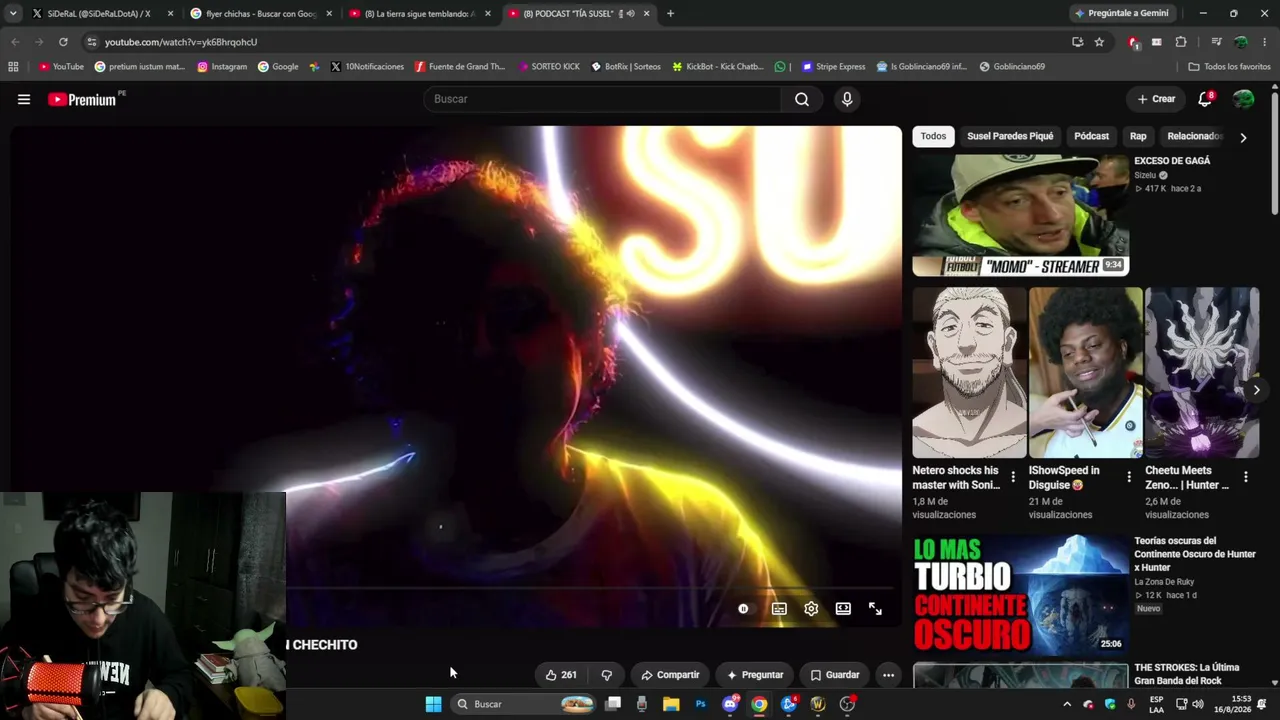The image size is (1280, 720).
Task: Open the Sizelu channel link
Action: [x=1145, y=175]
